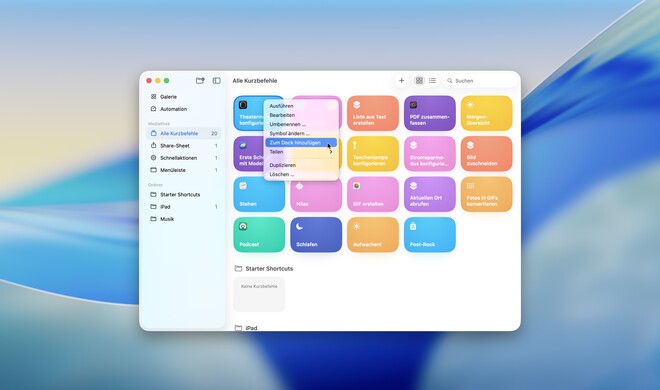Click the Theatermodus konfigurieren shortcut icon
The image size is (660, 390).
(243, 105)
